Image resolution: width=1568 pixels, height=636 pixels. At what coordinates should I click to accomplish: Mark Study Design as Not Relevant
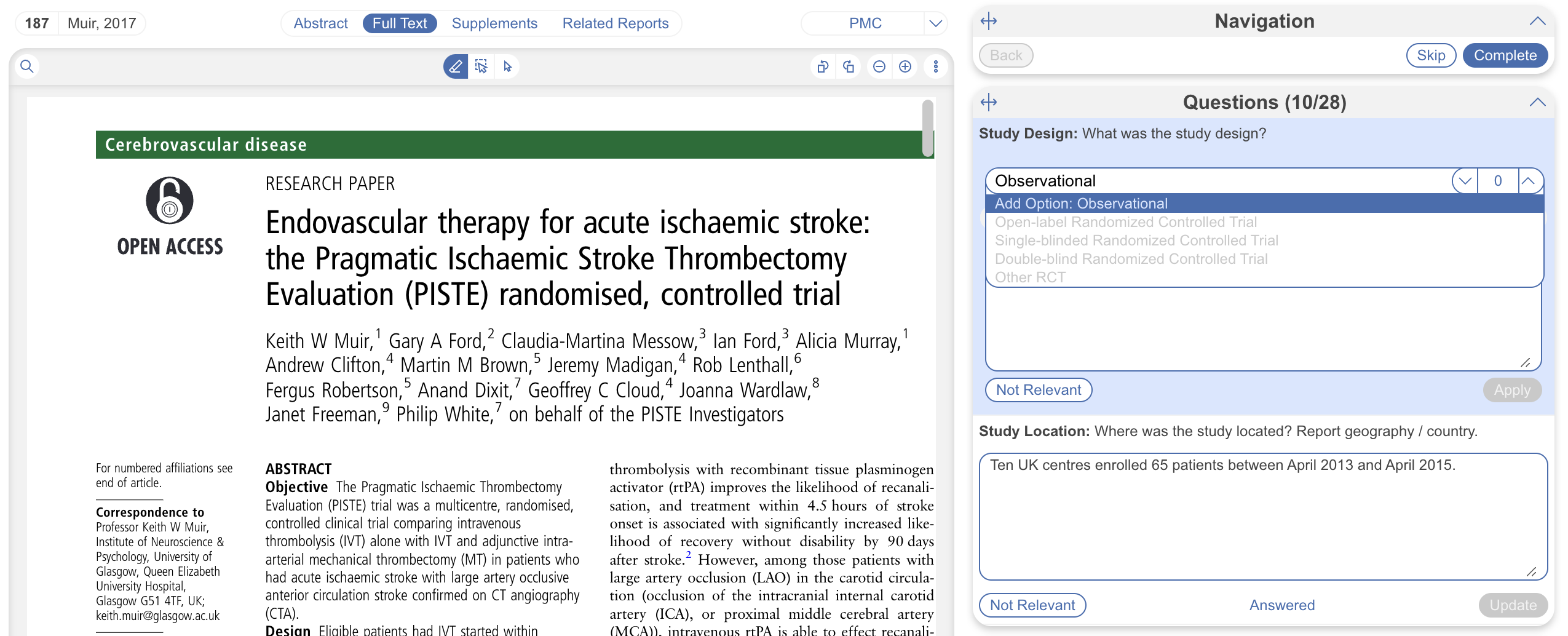point(1038,390)
